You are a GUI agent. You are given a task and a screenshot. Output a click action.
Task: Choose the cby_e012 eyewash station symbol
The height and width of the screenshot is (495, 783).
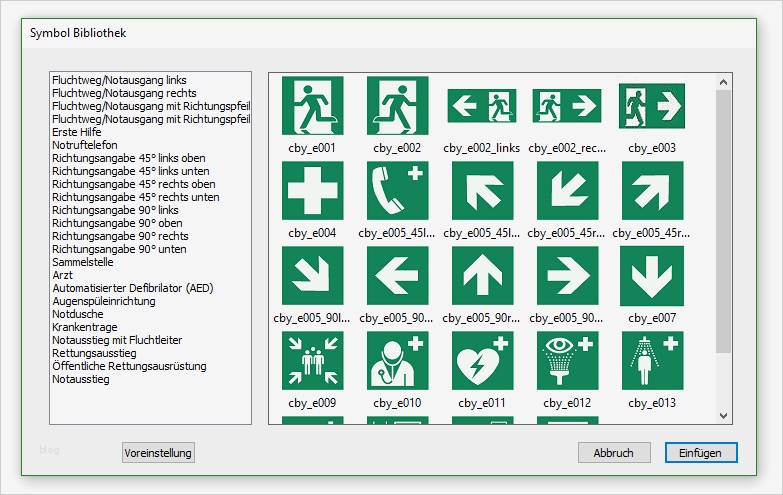click(x=567, y=361)
